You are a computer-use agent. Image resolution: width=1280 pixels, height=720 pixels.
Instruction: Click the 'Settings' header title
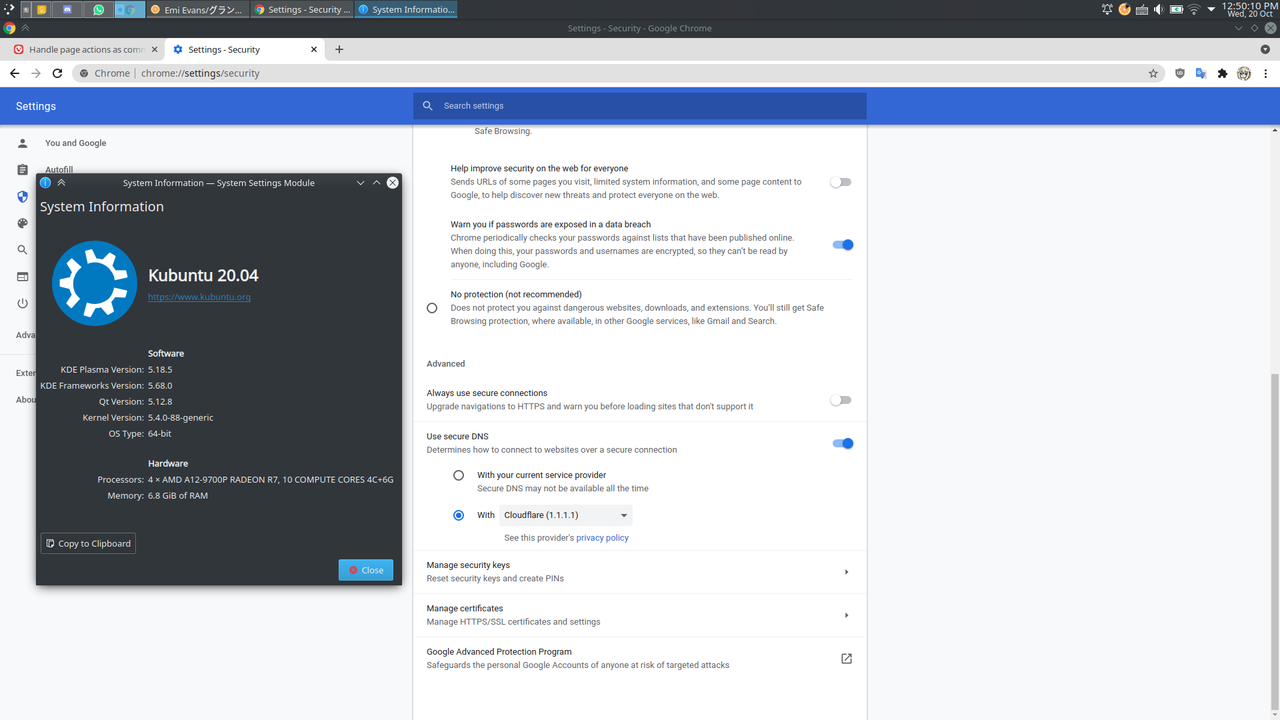pyautogui.click(x=36, y=106)
